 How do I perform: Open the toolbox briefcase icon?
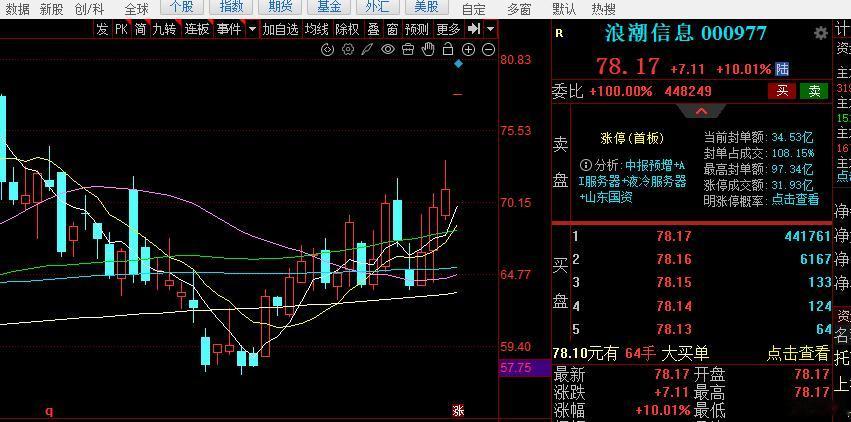408,50
